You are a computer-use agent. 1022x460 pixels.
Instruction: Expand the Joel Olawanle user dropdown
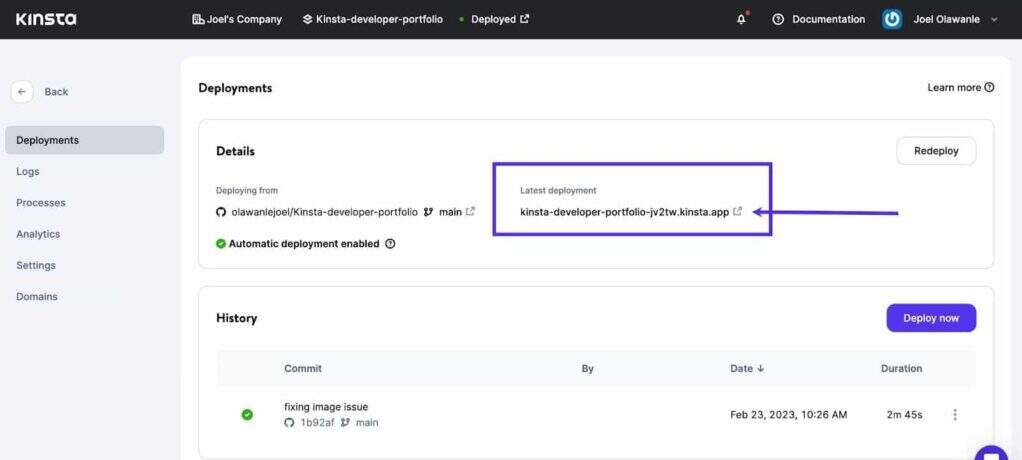coord(993,19)
